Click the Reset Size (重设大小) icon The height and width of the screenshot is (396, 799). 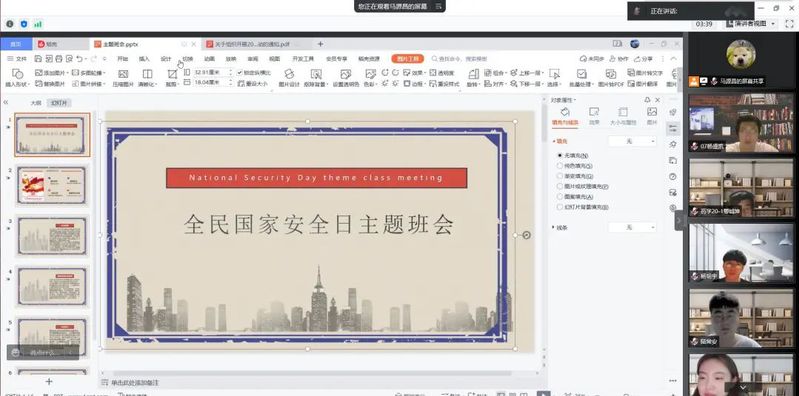click(x=241, y=84)
